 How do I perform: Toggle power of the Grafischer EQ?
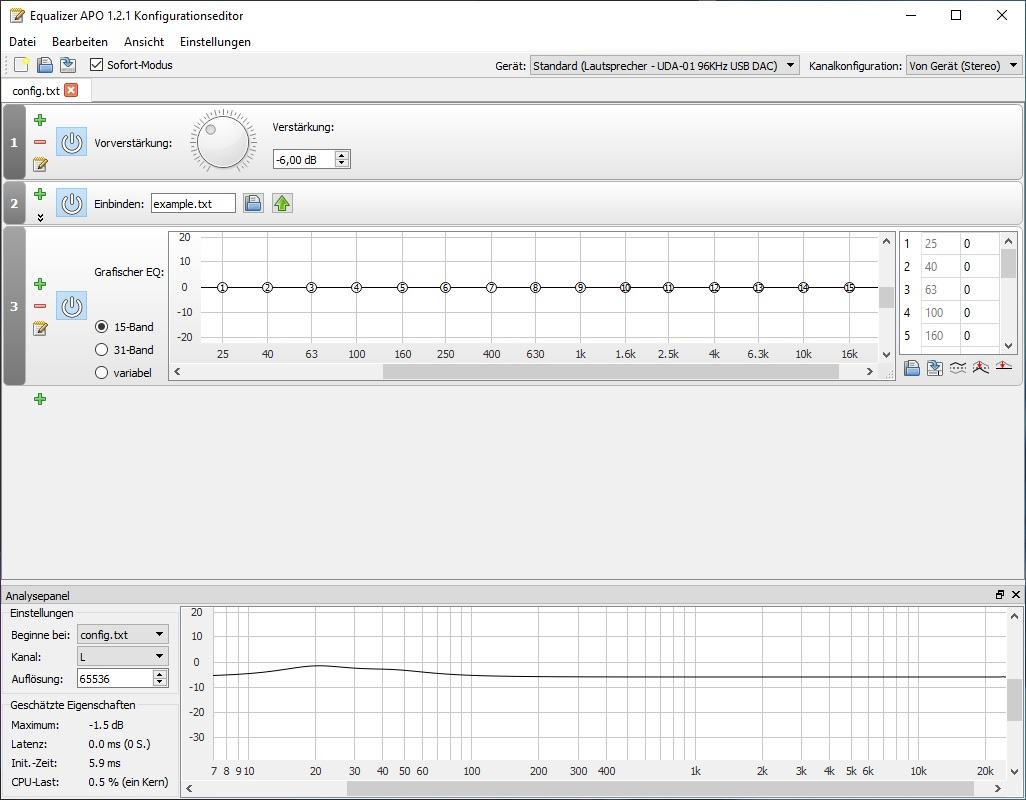click(71, 306)
